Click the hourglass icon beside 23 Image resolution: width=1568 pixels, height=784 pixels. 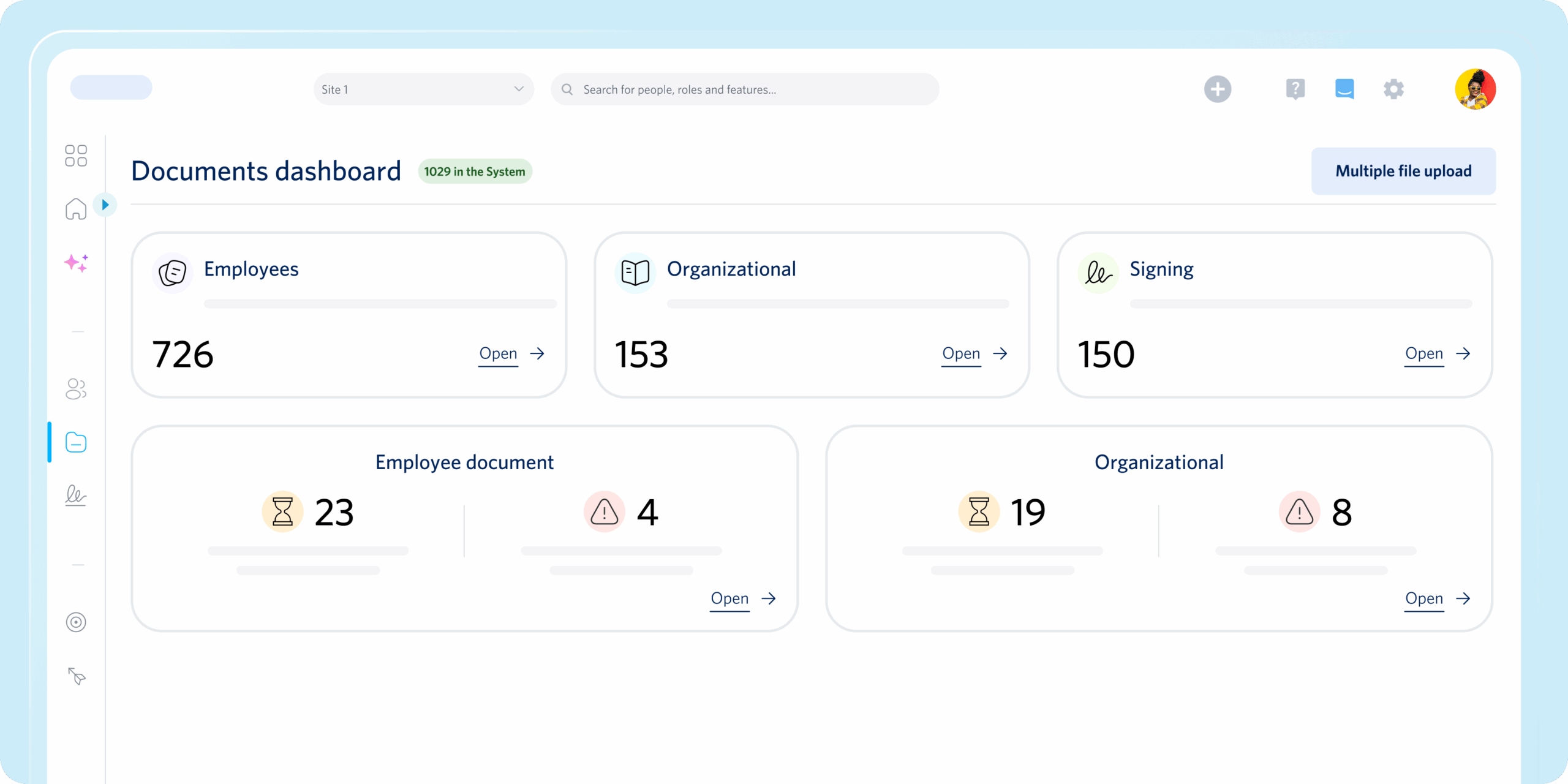click(x=282, y=511)
